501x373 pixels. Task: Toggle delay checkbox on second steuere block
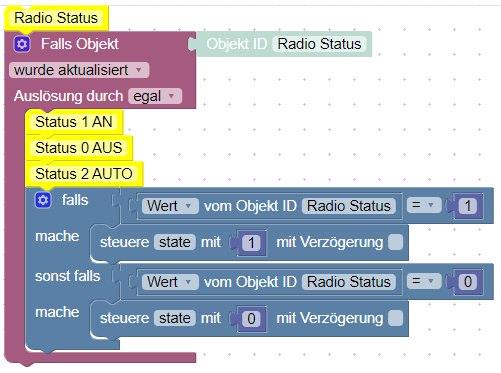pos(396,318)
